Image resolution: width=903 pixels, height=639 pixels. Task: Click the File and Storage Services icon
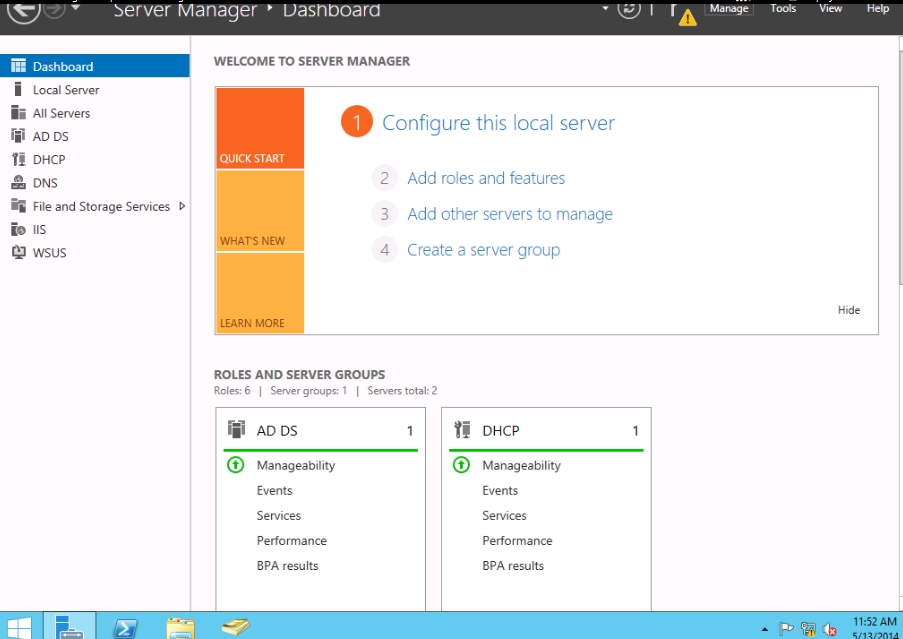click(x=18, y=206)
